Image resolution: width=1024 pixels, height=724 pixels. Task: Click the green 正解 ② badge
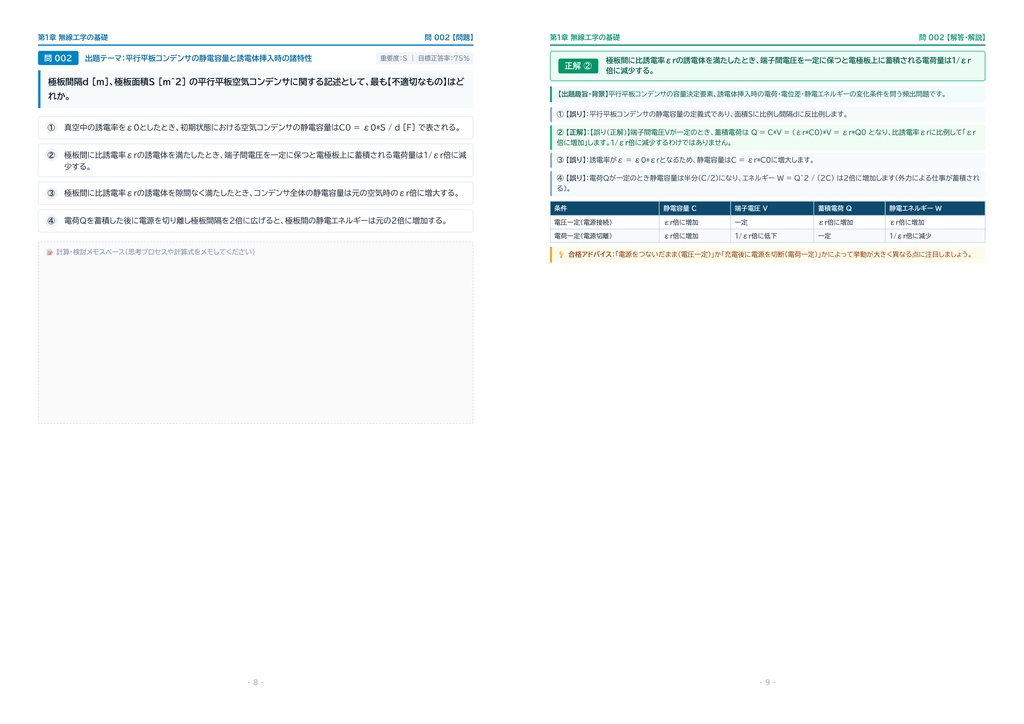click(x=578, y=66)
